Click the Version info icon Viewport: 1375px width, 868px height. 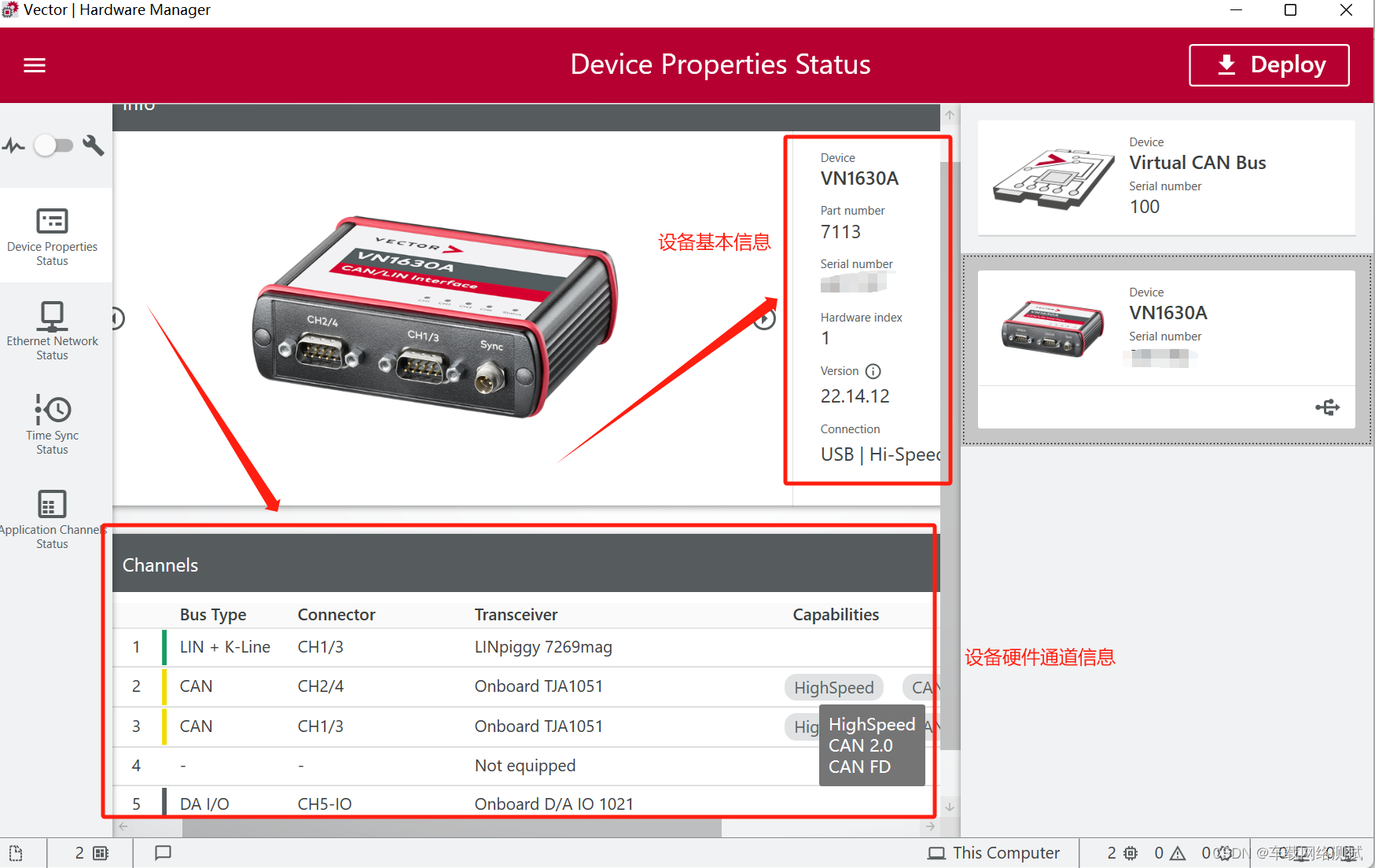[x=873, y=371]
